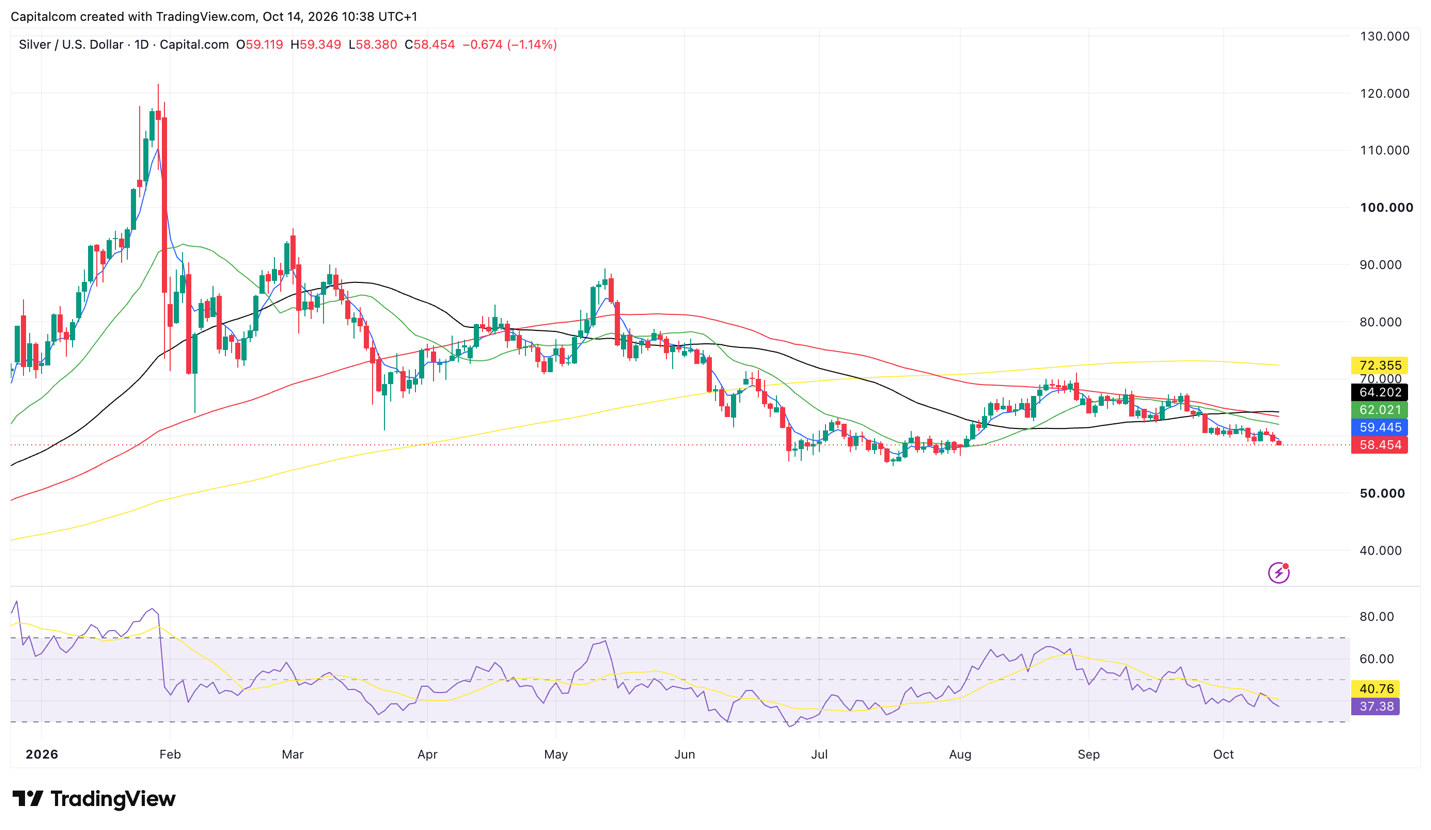Click the 120.000 price axis label

click(x=1383, y=93)
